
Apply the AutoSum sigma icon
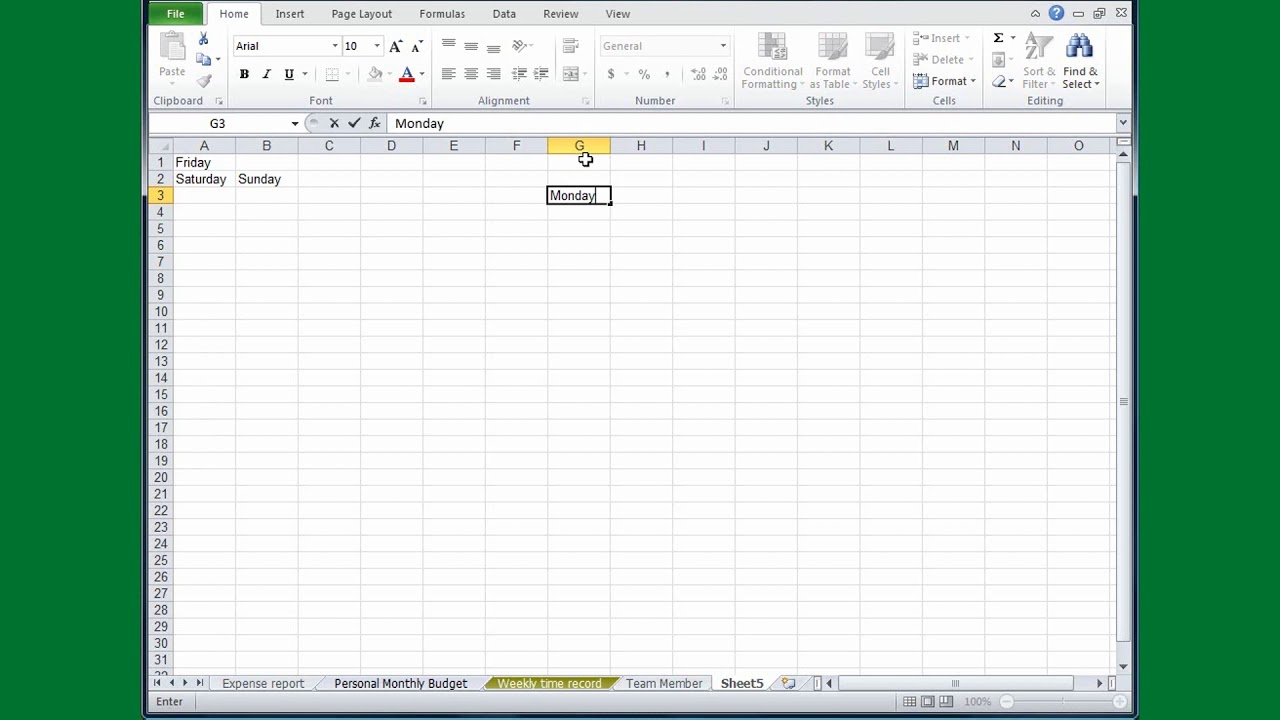click(x=998, y=38)
